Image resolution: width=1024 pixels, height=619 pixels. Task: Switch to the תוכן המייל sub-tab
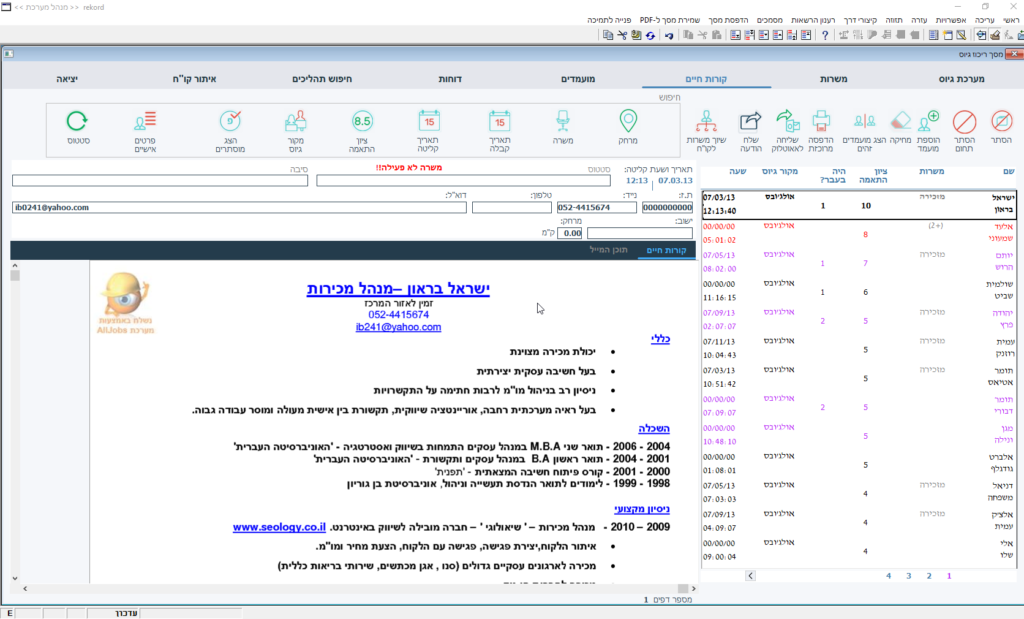[x=608, y=250]
